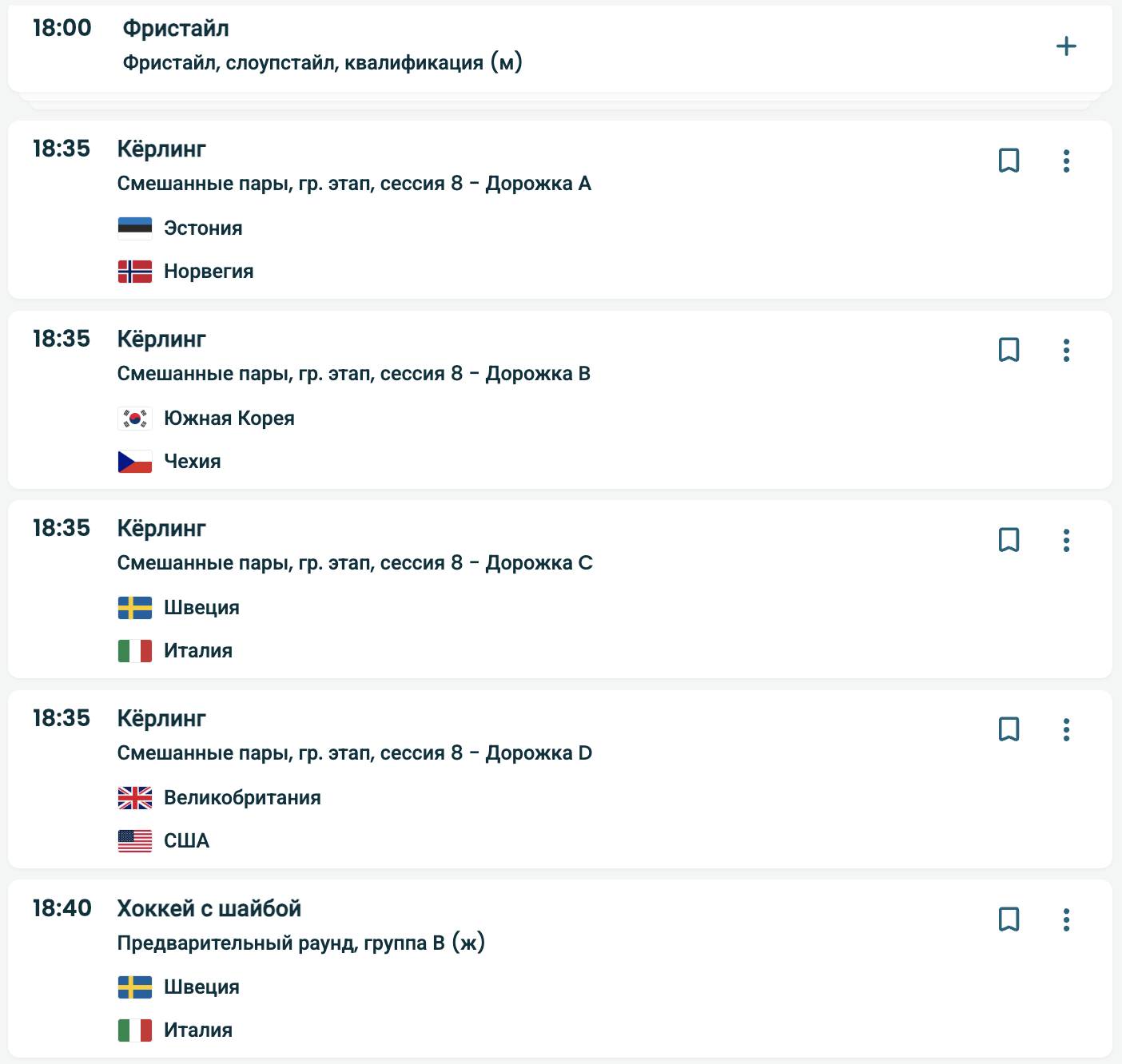The width and height of the screenshot is (1122, 1064).
Task: Click the USA flag icon
Action: coord(135,841)
